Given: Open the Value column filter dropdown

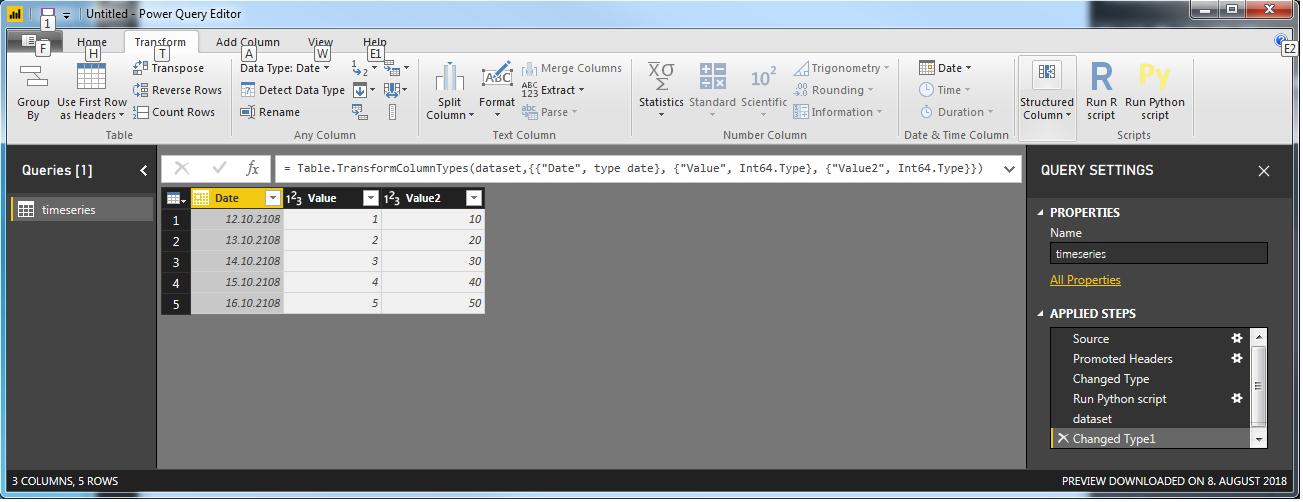Looking at the screenshot, I should click(x=371, y=198).
